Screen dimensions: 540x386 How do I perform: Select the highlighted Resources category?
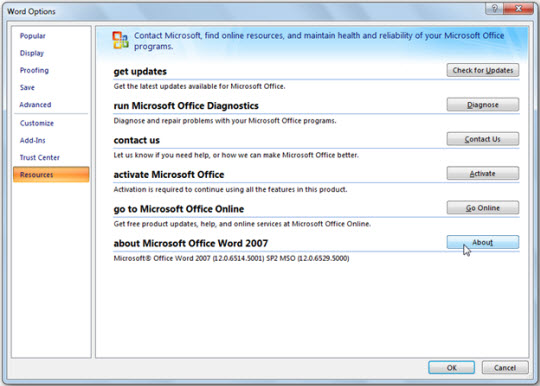tap(51, 175)
